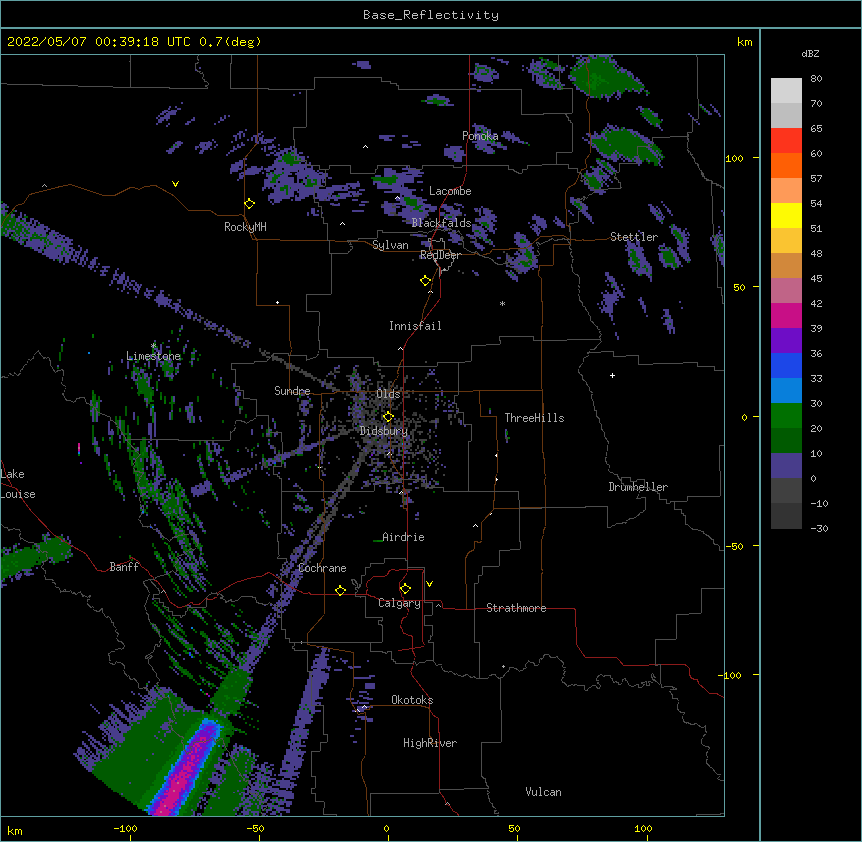This screenshot has height=842, width=862.
Task: Select the yellow diamond marker south of RedDeer
Action: tap(426, 281)
